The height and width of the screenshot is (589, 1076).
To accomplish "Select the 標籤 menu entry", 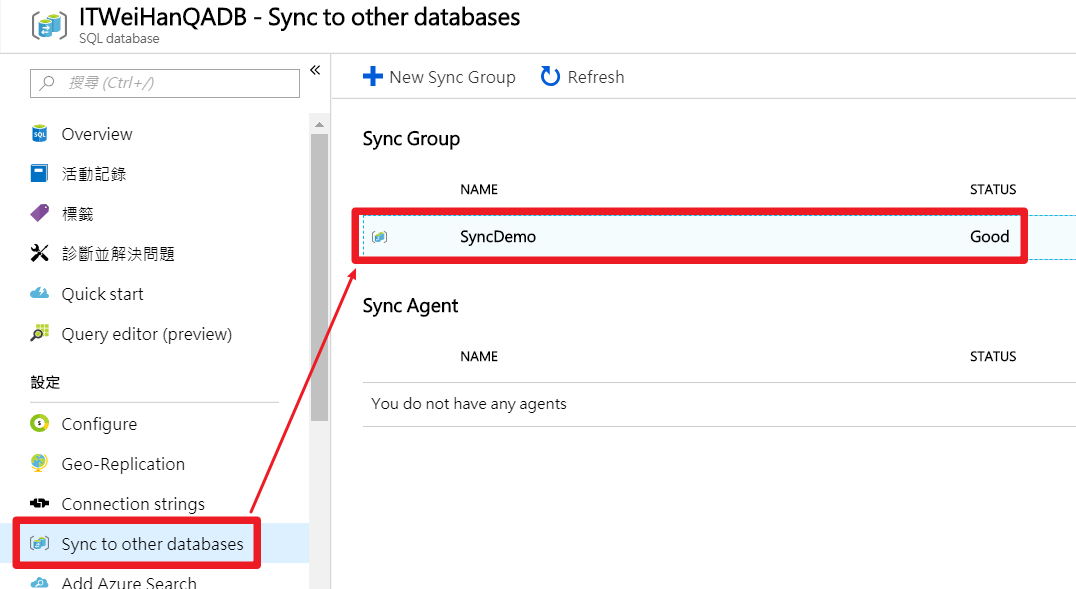I will 78,213.
